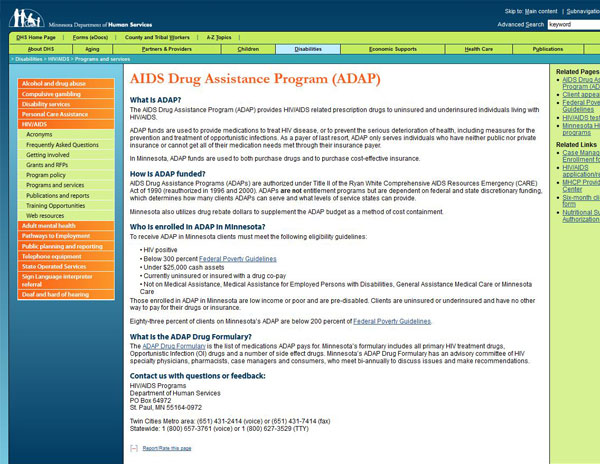600x464 pixels.
Task: Click HIV/AIDS in the breadcrumb
Action: coord(59,59)
